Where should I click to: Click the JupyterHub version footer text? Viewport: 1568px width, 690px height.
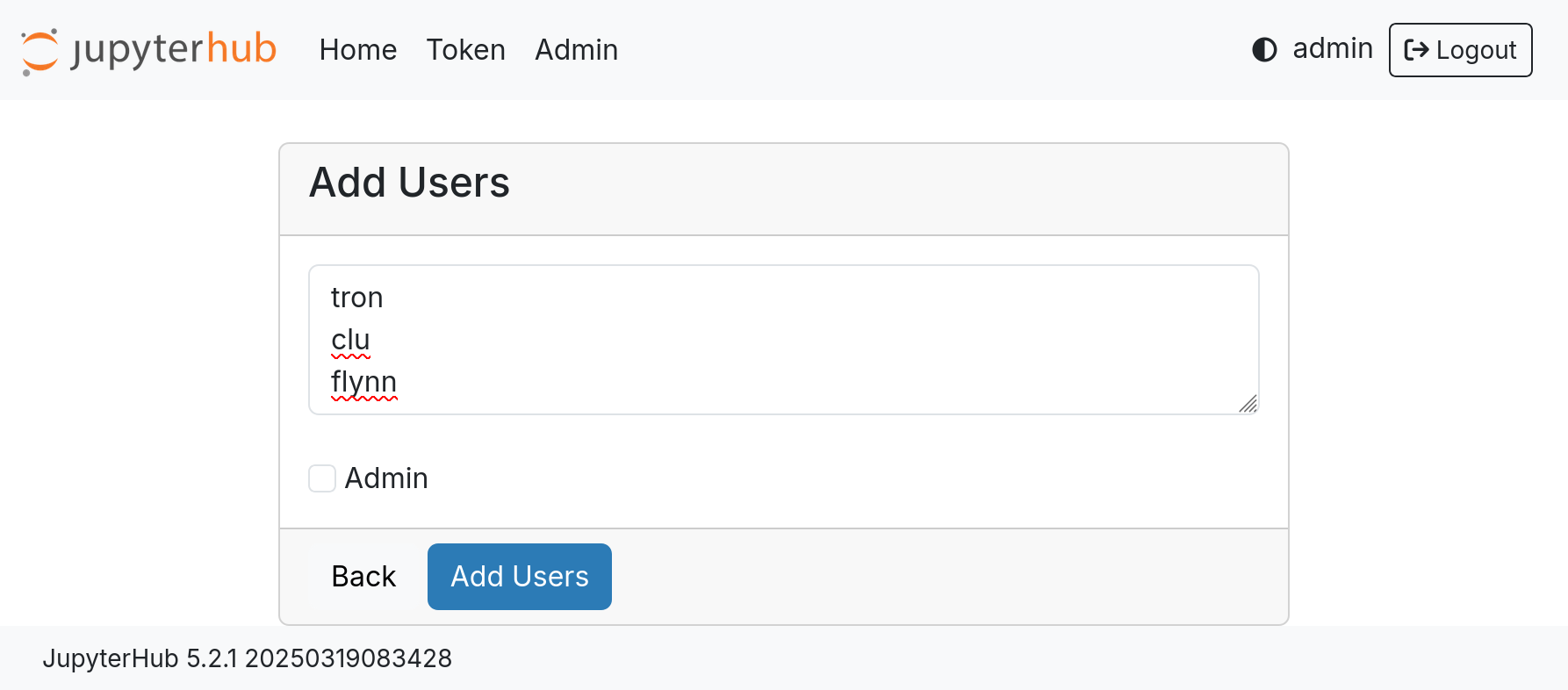coord(248,658)
